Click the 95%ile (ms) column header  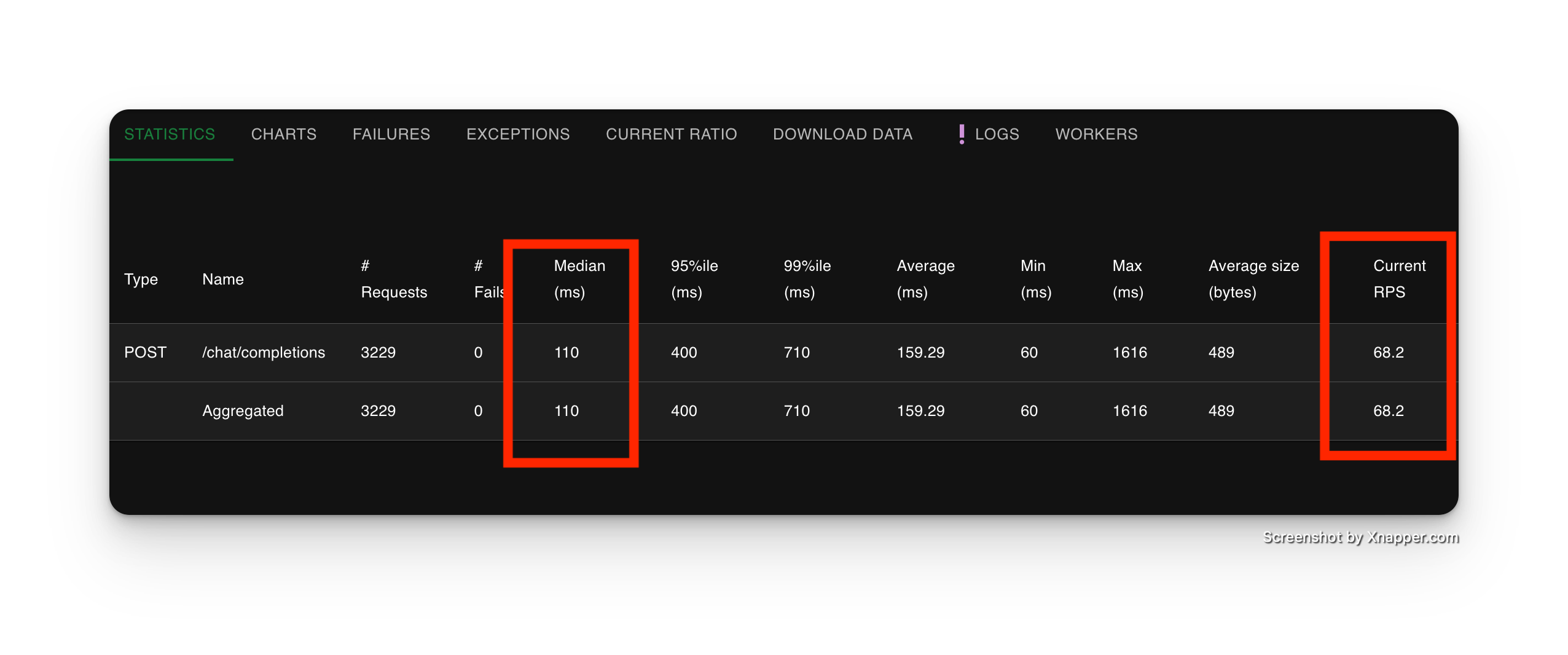click(694, 279)
